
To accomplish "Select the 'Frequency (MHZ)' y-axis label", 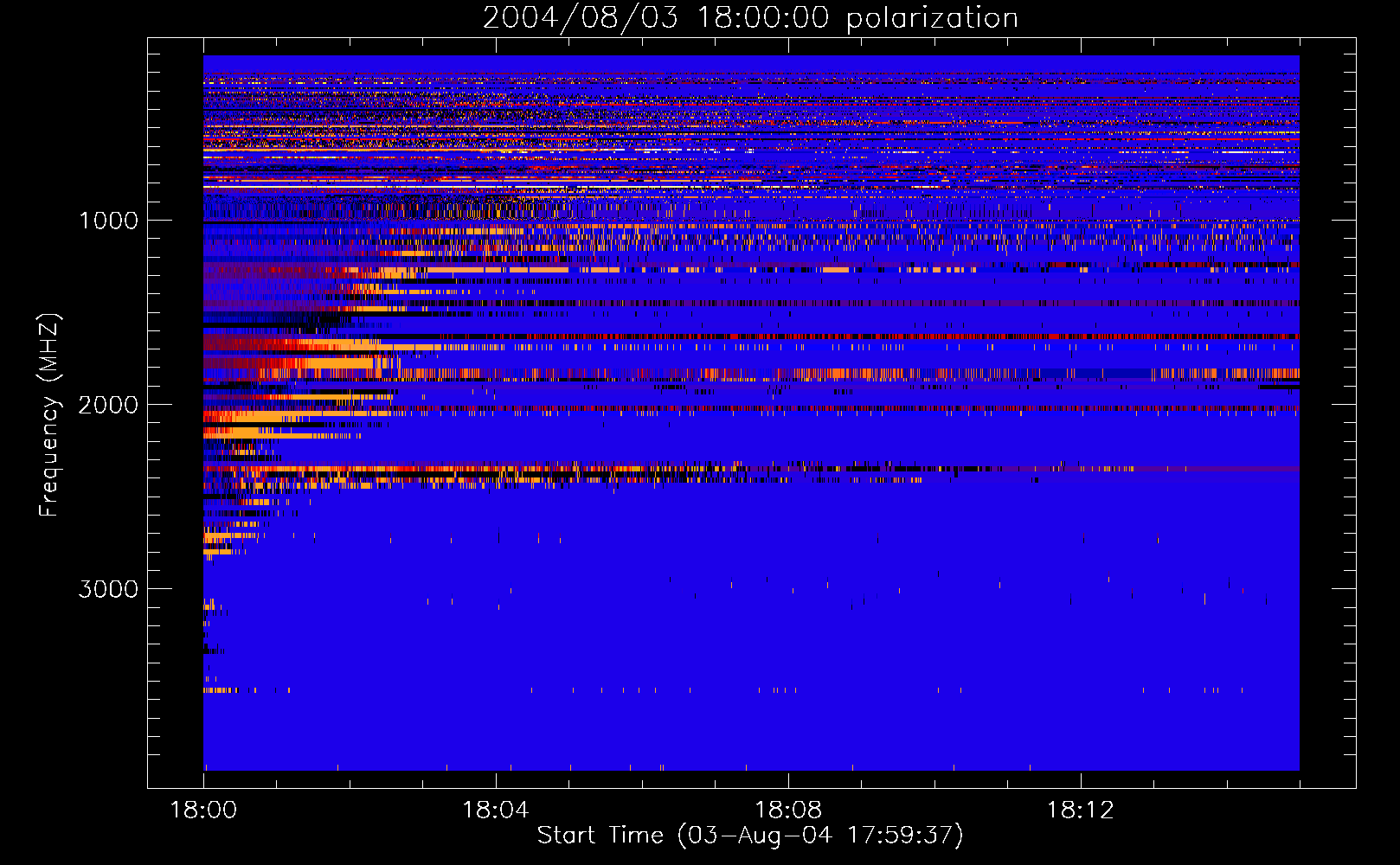I will [49, 415].
